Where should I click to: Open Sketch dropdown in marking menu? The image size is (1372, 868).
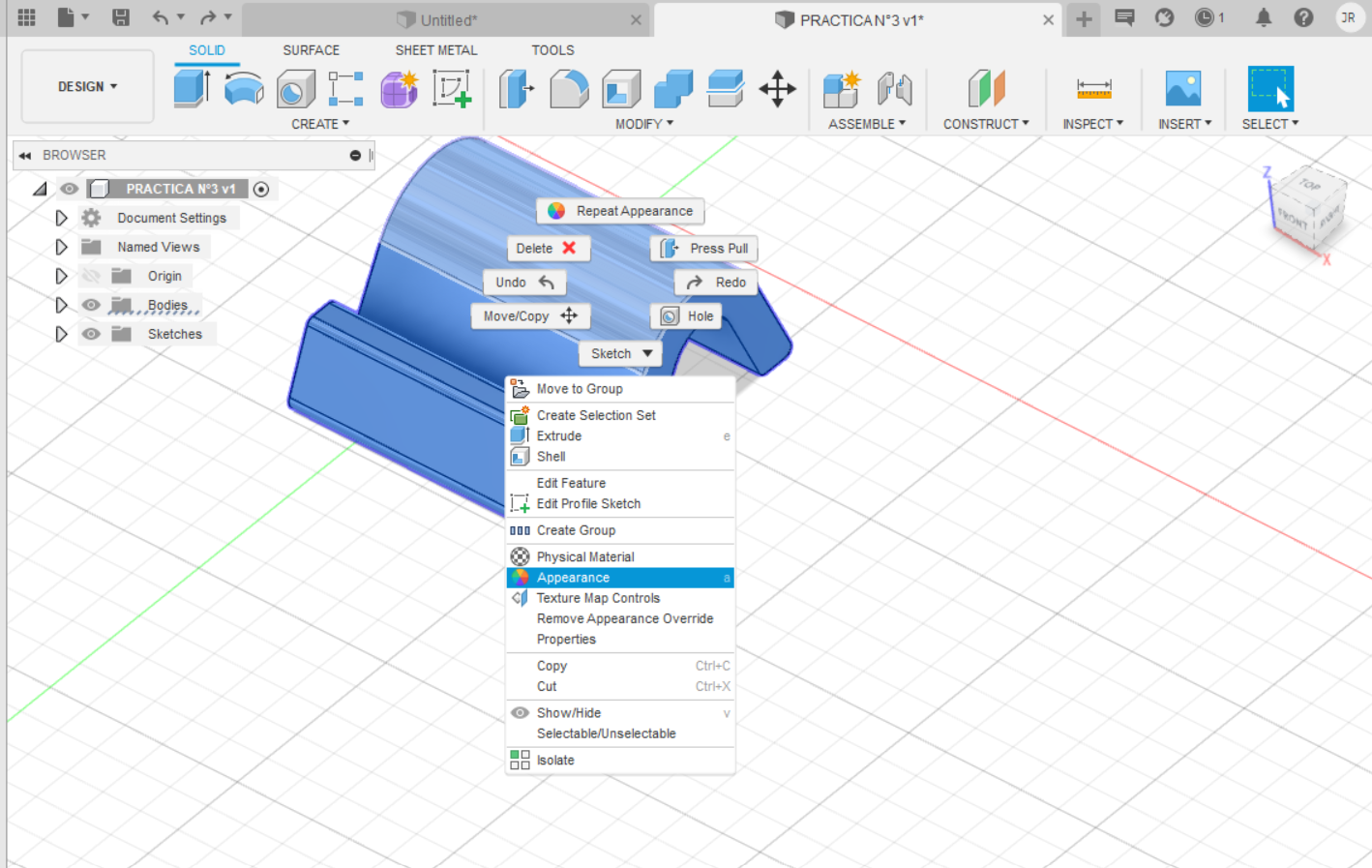click(x=621, y=354)
